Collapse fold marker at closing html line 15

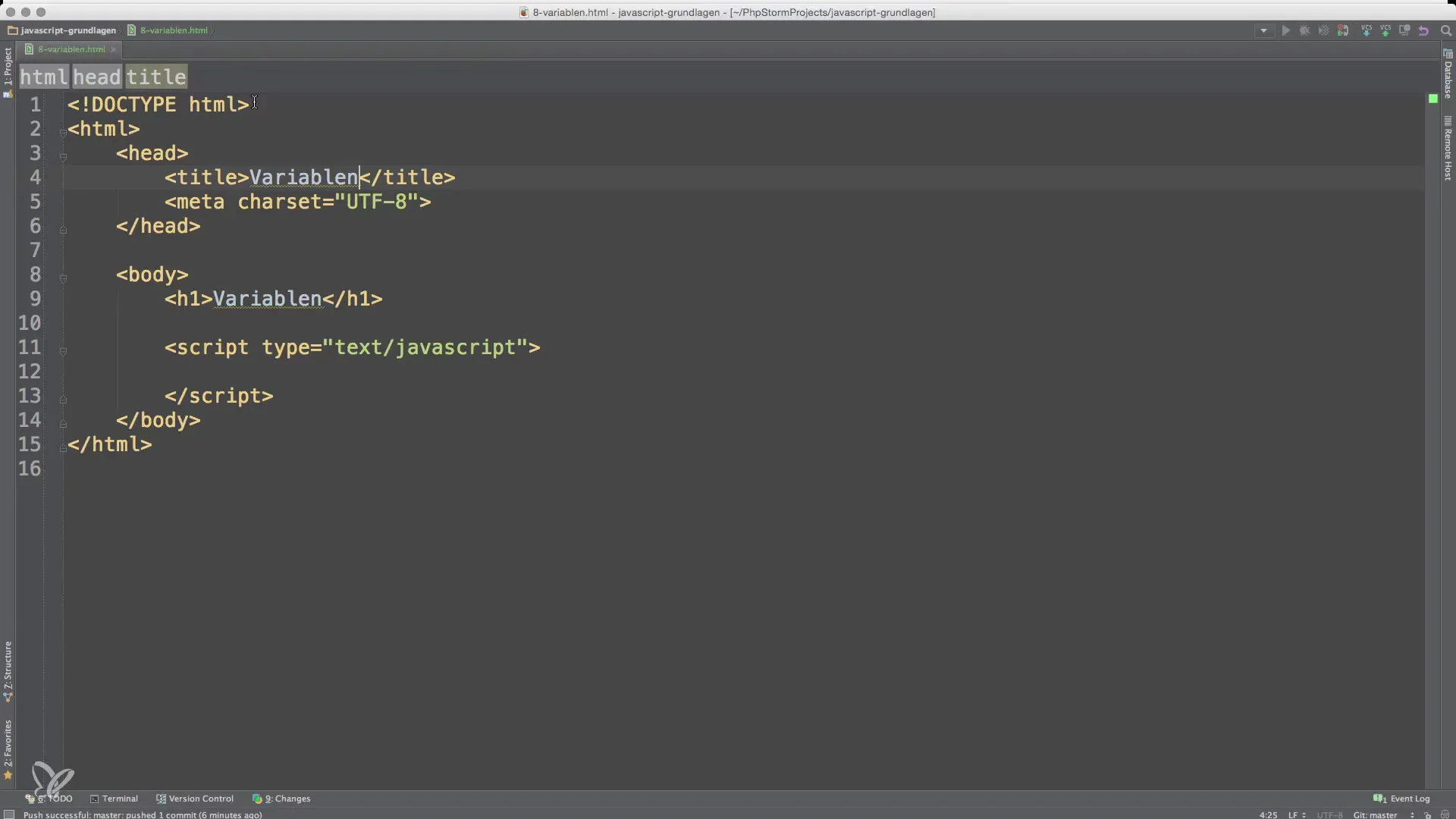63,448
